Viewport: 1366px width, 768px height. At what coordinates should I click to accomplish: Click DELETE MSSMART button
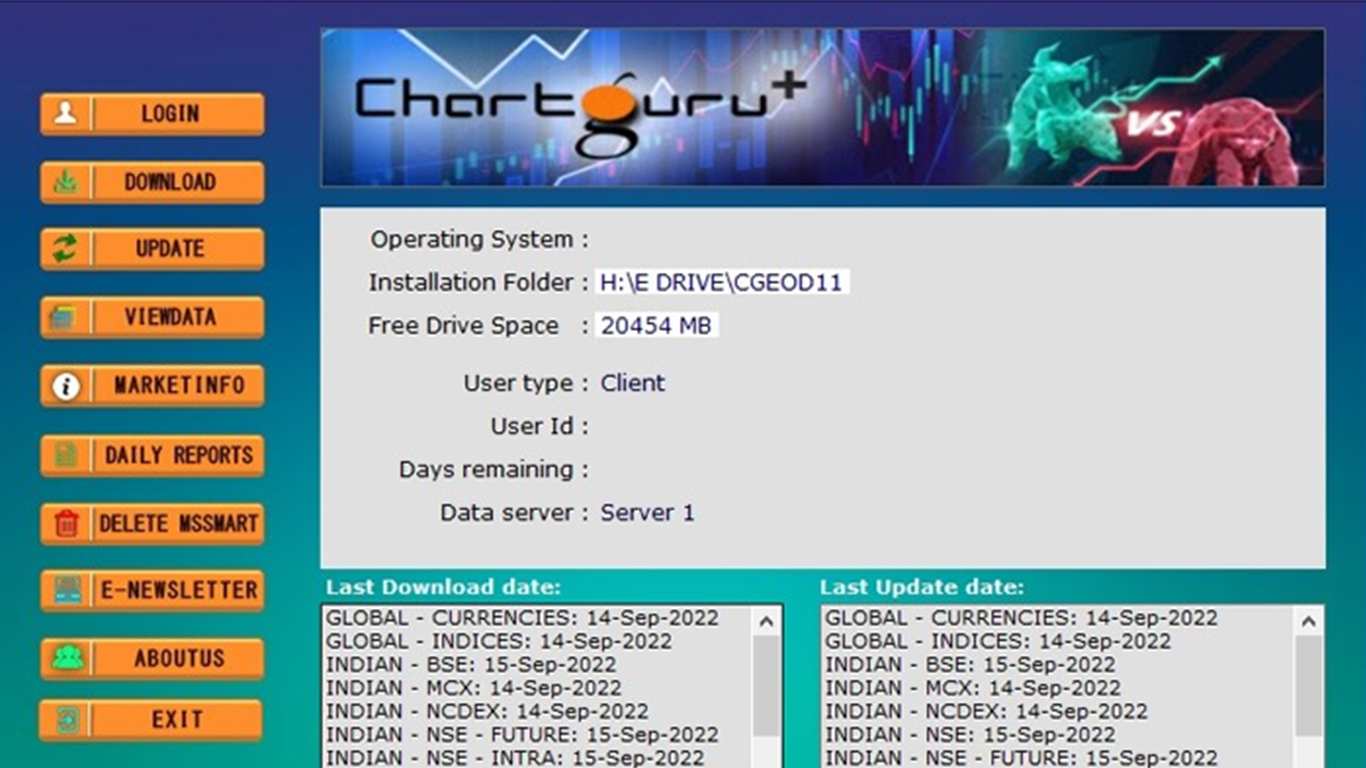(x=152, y=523)
